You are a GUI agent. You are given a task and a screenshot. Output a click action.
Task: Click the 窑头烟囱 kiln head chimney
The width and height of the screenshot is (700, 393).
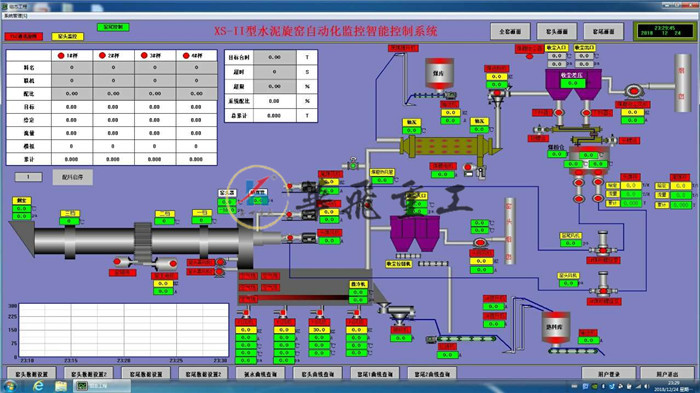pos(509,231)
